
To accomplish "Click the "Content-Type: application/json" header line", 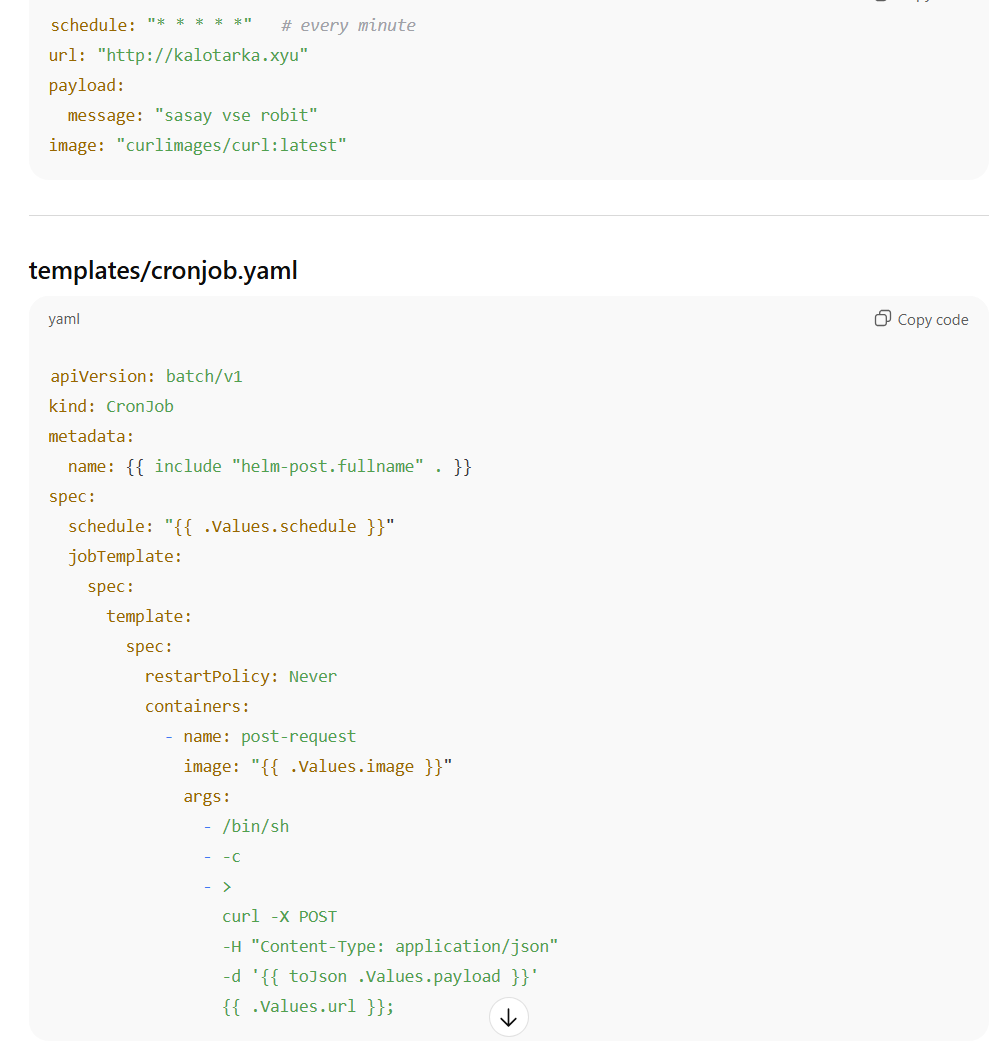I will [x=390, y=946].
